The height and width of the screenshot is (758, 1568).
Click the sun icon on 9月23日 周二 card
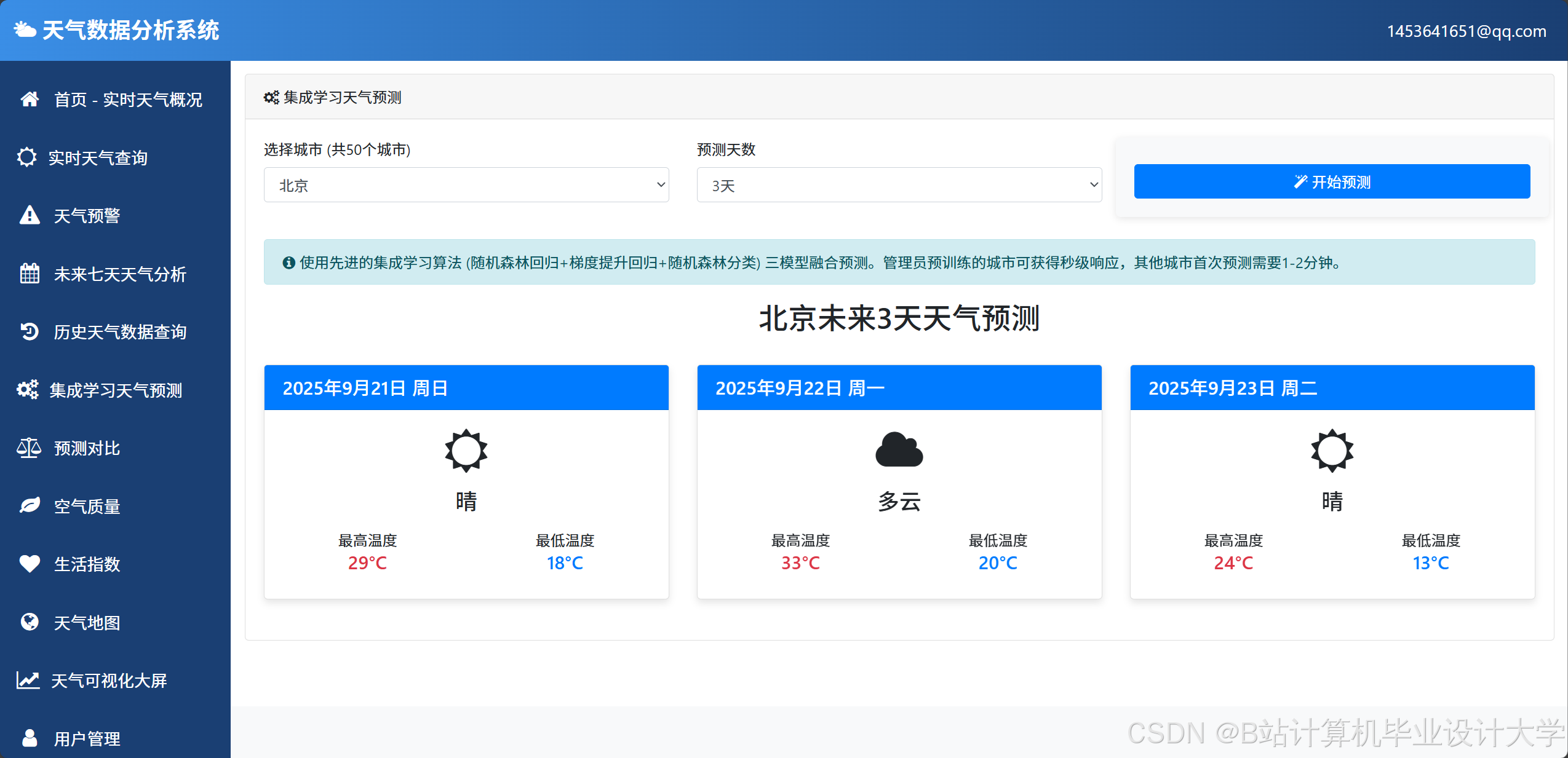coord(1332,451)
